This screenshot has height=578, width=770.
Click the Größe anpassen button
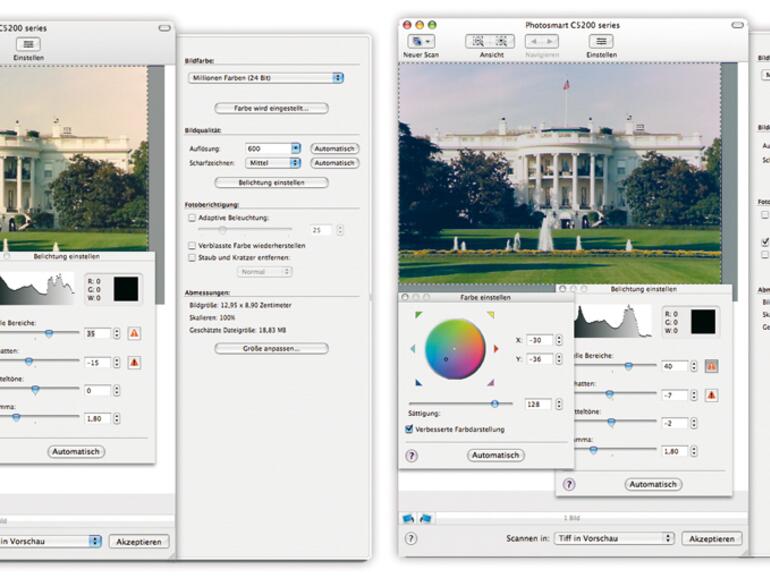coord(271,348)
